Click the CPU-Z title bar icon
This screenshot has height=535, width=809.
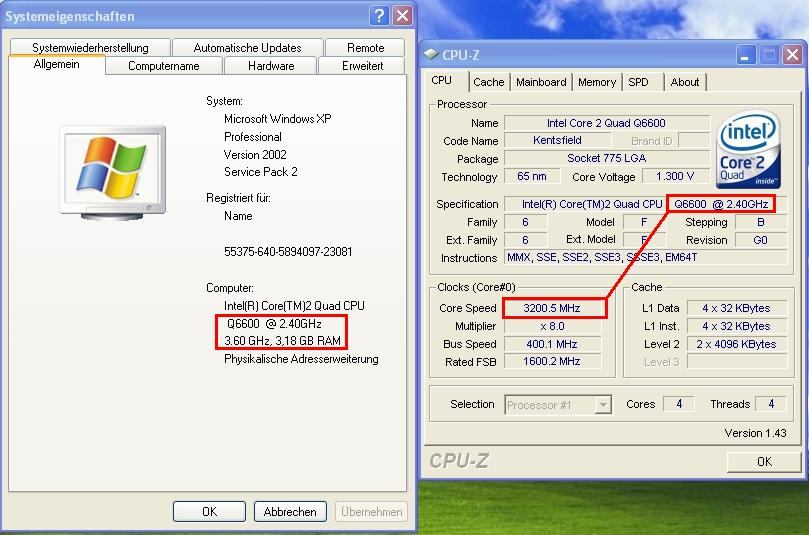[x=431, y=54]
